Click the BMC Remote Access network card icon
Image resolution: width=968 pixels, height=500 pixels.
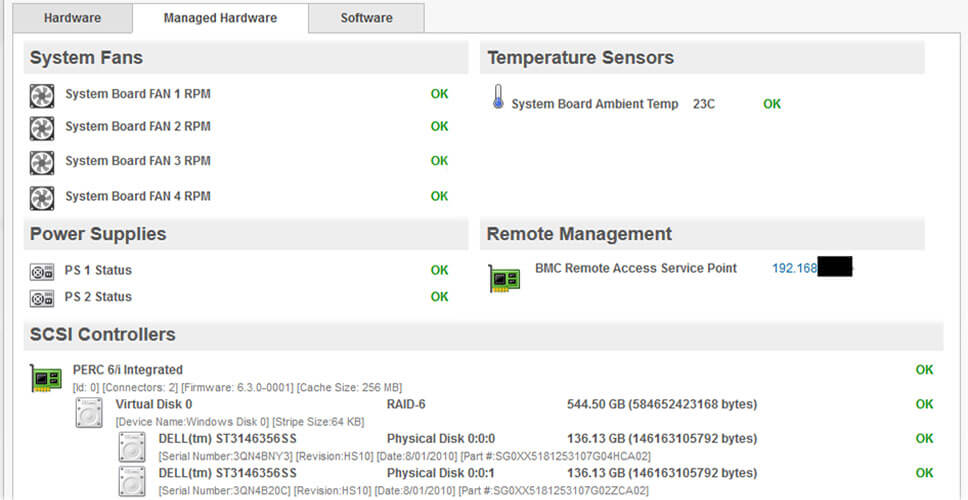504,279
